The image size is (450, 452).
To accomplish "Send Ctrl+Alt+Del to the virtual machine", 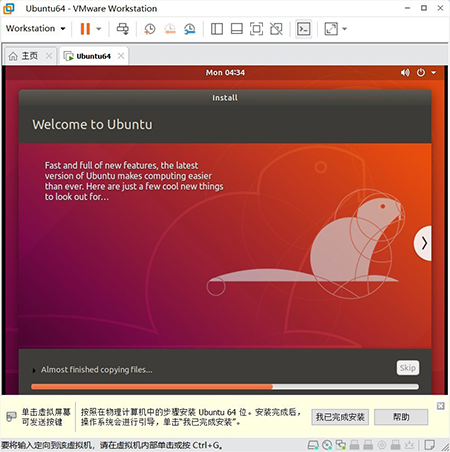I will point(123,29).
